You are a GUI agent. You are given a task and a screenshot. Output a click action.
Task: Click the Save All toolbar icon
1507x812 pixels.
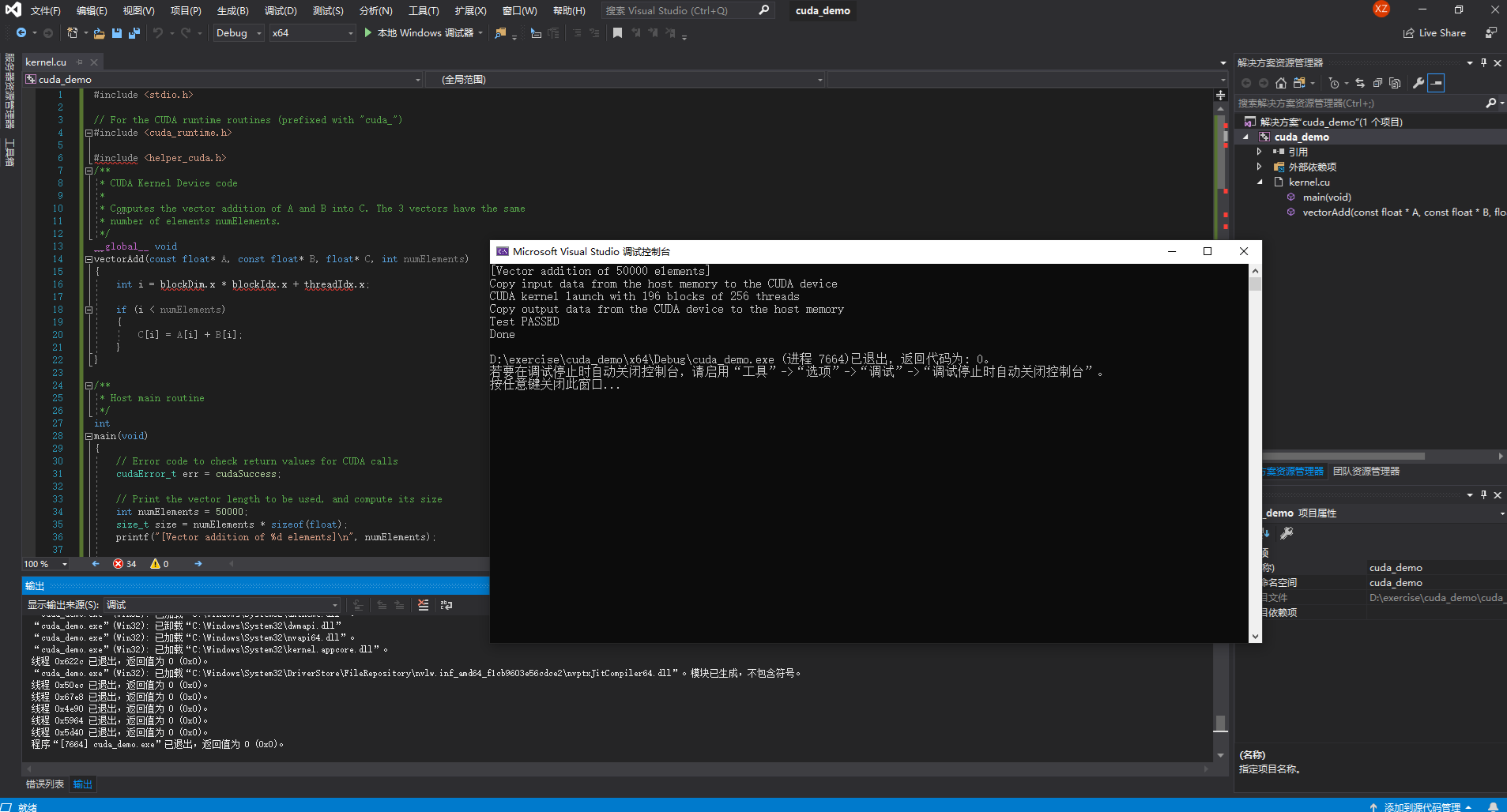(x=134, y=33)
